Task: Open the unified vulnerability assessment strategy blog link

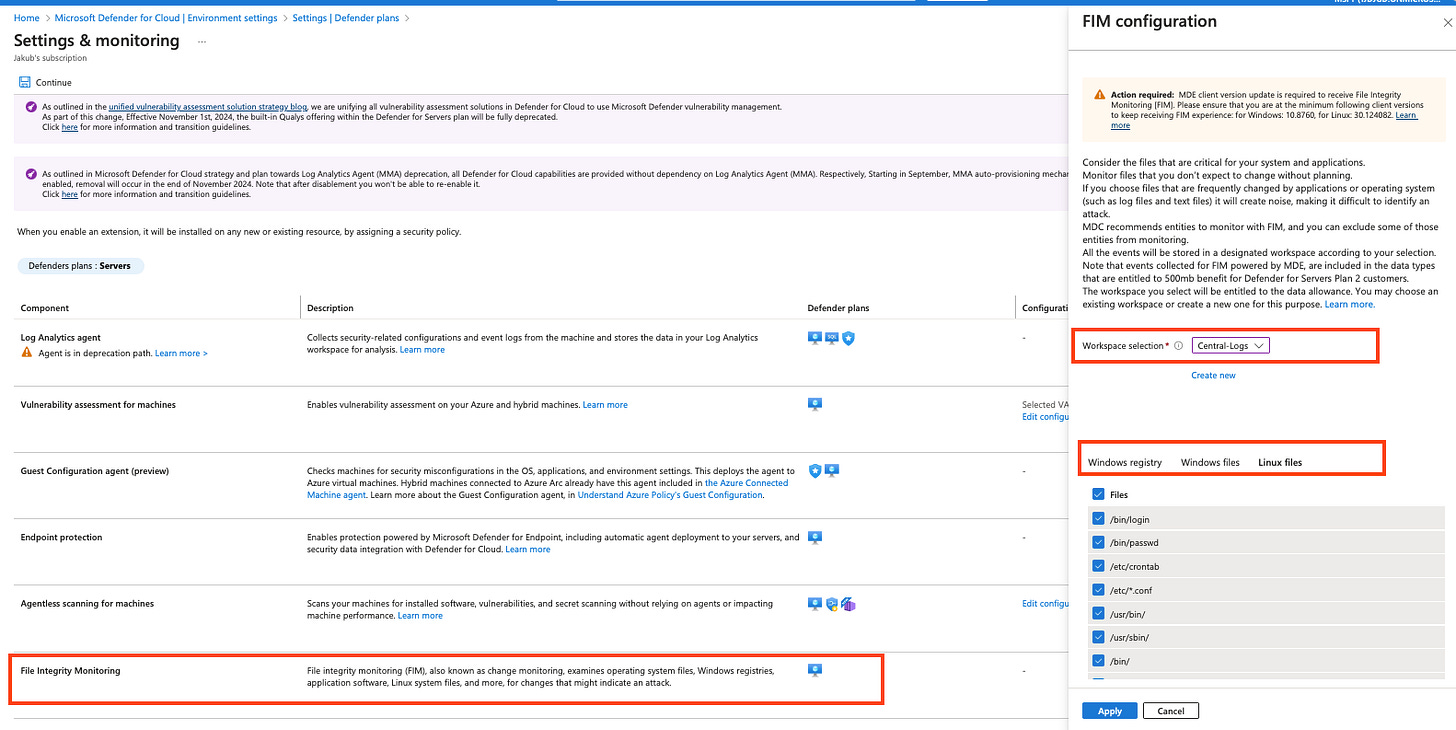Action: [207, 106]
